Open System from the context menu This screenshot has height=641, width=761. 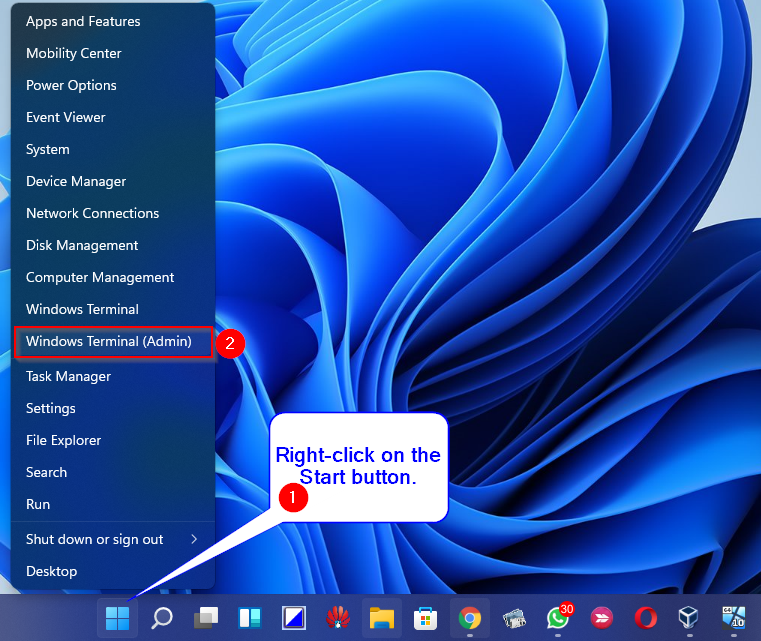click(113, 149)
